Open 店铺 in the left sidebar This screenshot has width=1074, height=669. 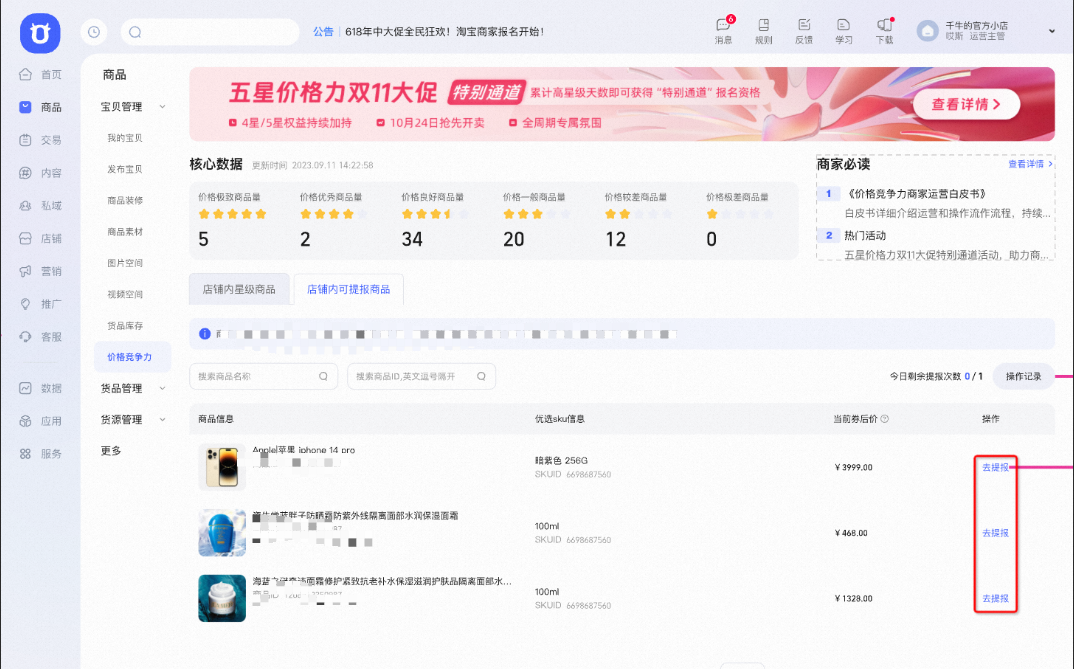pos(41,238)
